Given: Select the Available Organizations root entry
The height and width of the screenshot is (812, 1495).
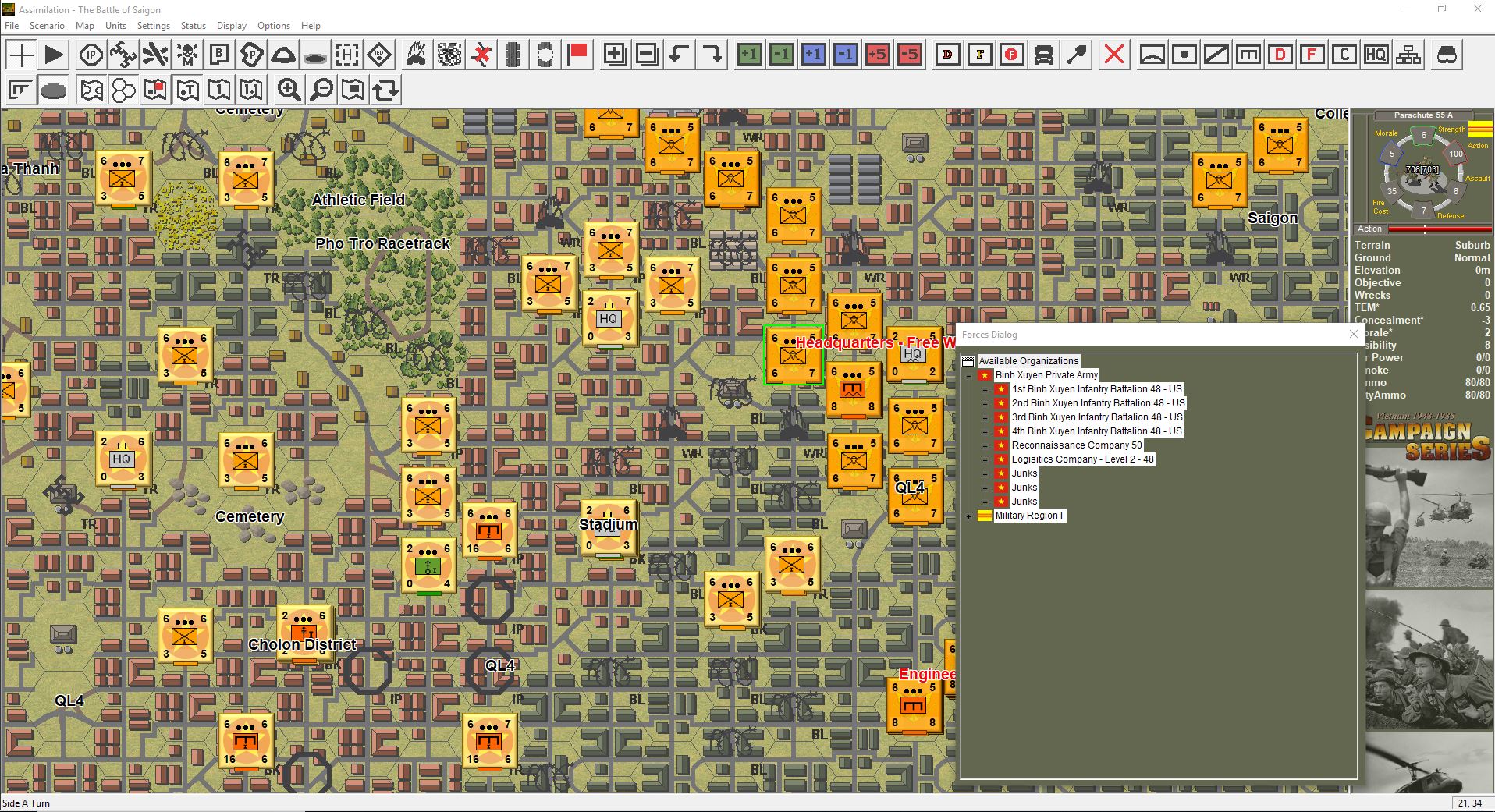Looking at the screenshot, I should pyautogui.click(x=1028, y=361).
